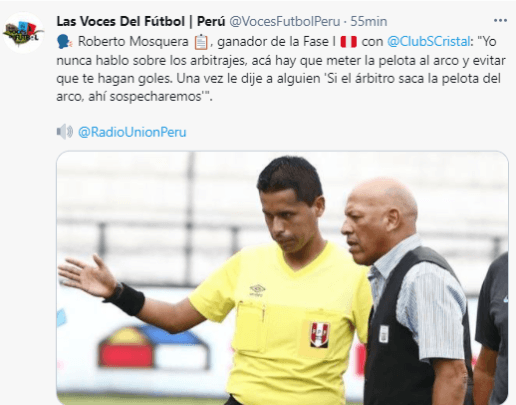Open the @VocesFutbolPeru handle
The width and height of the screenshot is (516, 405).
[285, 21]
